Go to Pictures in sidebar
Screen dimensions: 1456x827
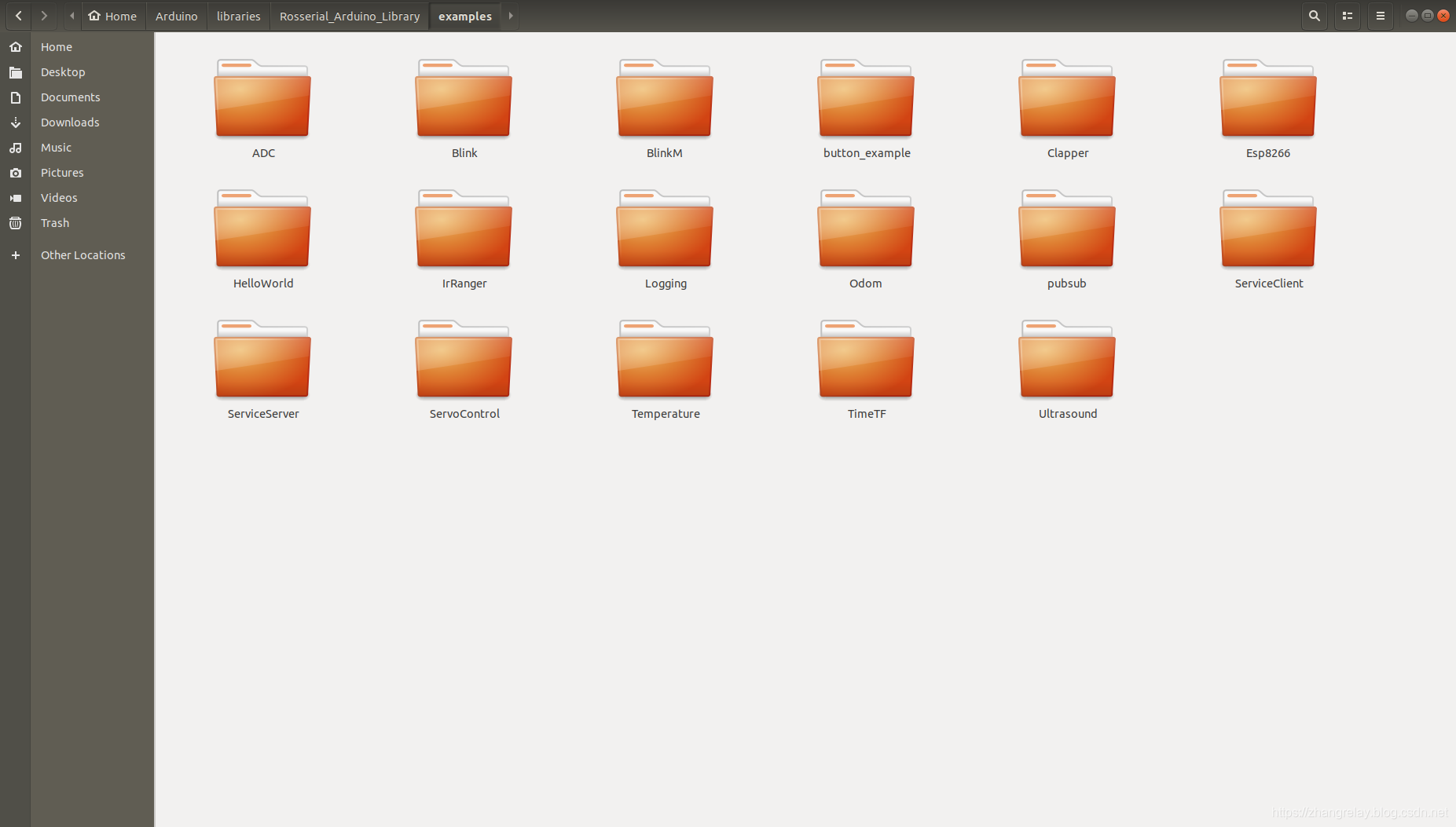click(x=77, y=173)
